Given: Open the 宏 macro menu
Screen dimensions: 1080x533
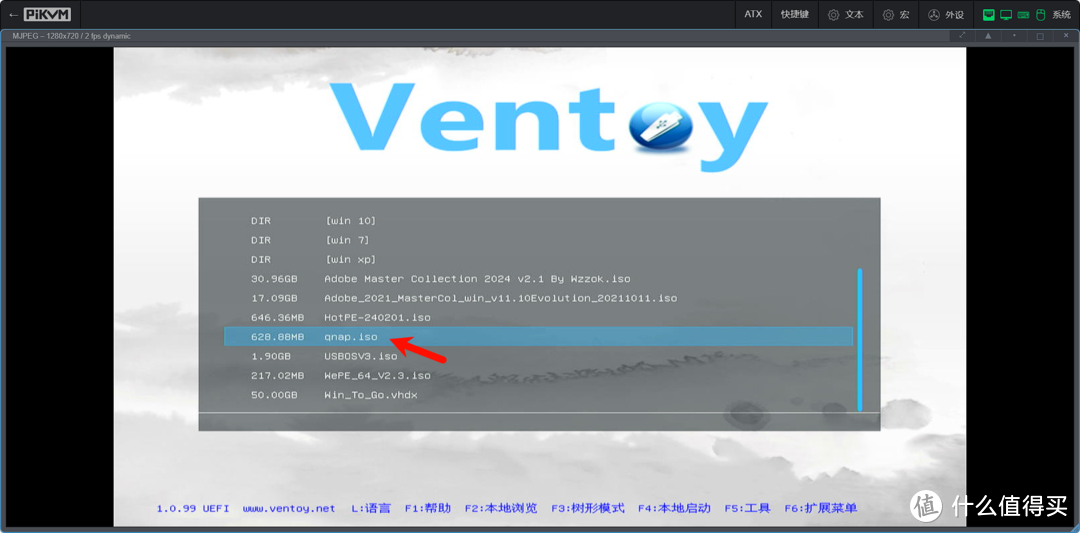Looking at the screenshot, I should click(x=895, y=14).
